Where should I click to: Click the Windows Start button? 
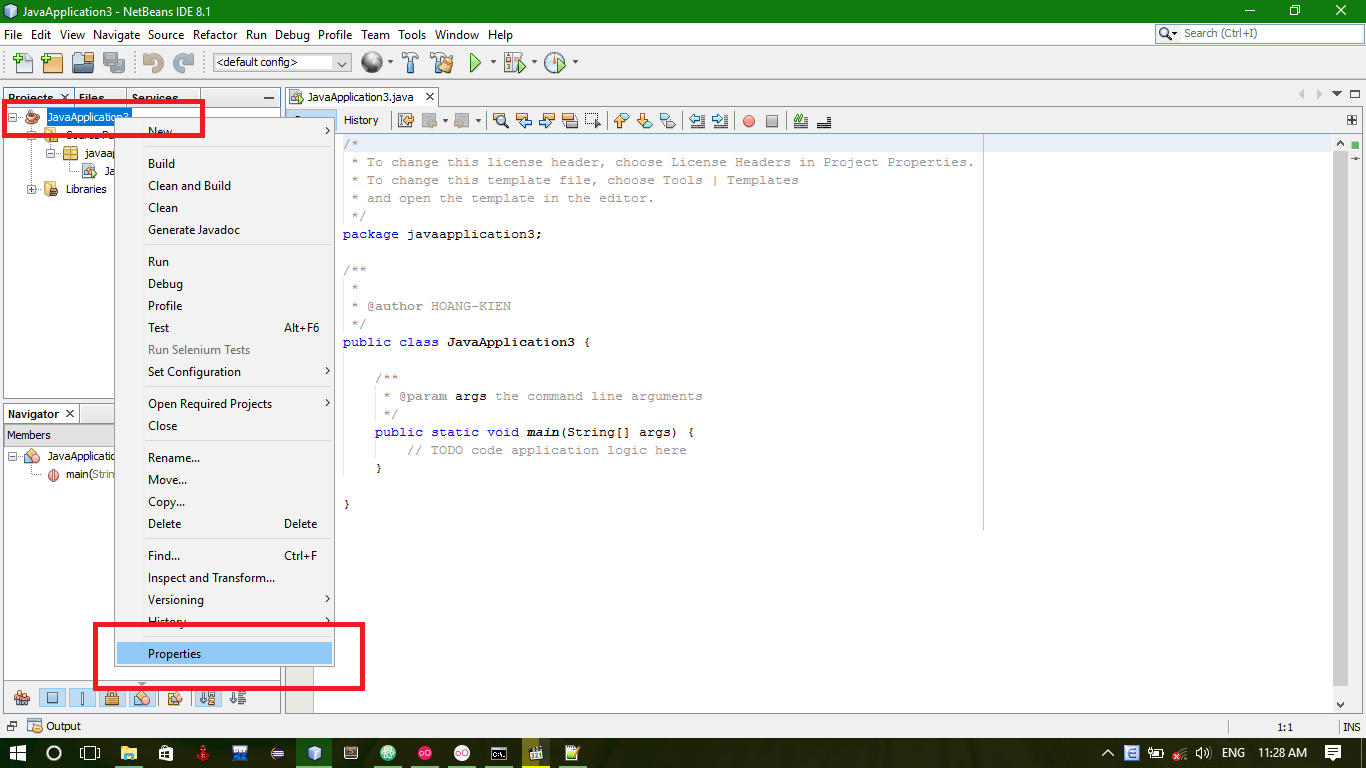(x=18, y=753)
